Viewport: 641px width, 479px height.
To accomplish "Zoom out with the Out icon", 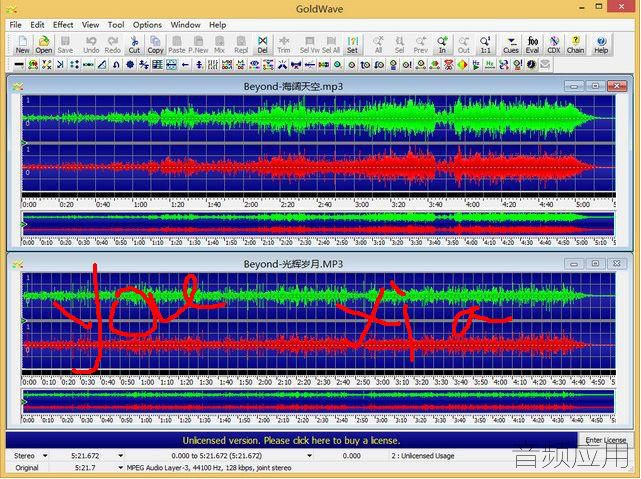I will (x=464, y=45).
